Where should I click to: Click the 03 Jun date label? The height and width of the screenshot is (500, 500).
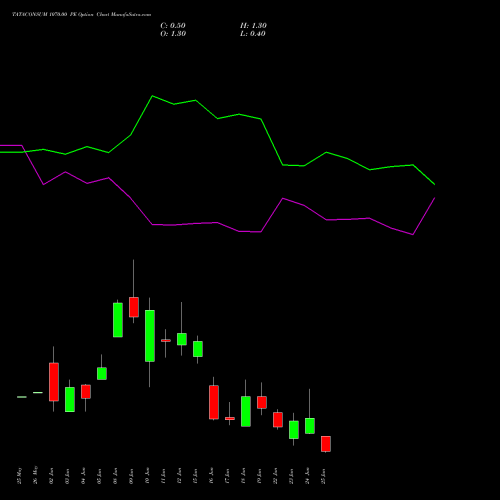pos(68,476)
